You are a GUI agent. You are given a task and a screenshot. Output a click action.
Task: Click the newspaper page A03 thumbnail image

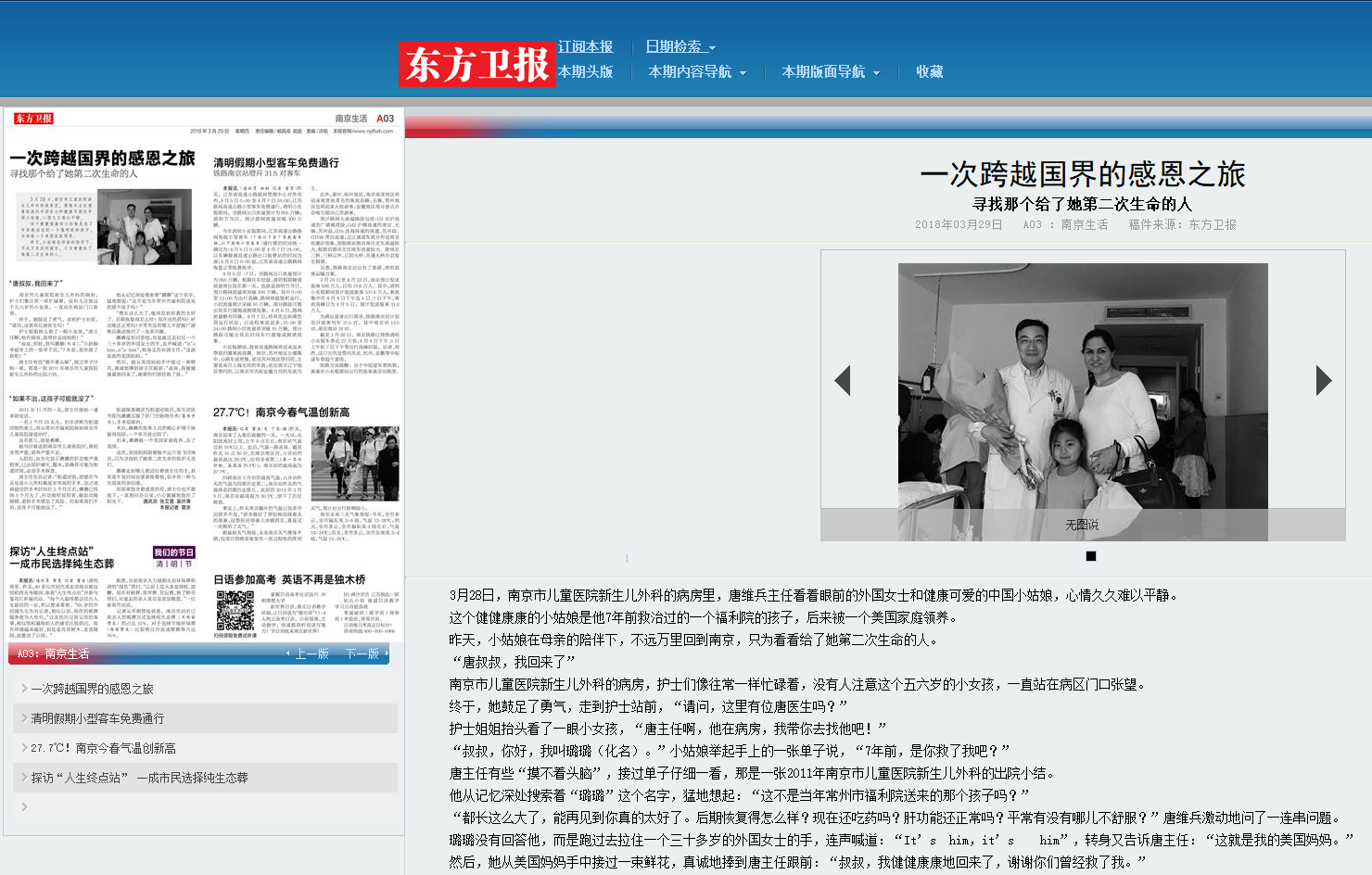204,371
